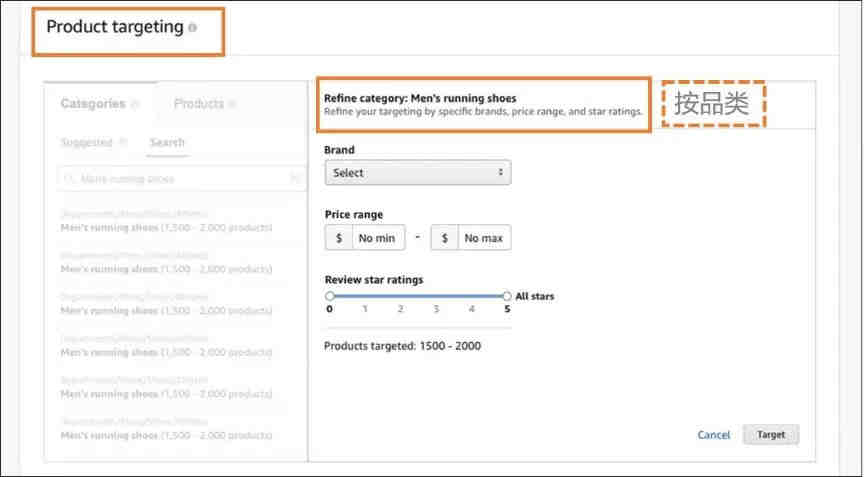Clear the category search box with X icon
This screenshot has height=477, width=866.
tap(295, 179)
